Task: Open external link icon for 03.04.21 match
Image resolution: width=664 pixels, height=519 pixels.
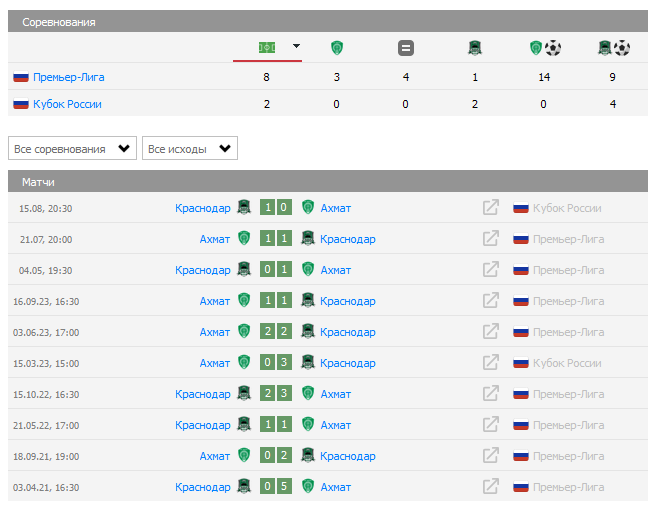Action: tap(490, 487)
